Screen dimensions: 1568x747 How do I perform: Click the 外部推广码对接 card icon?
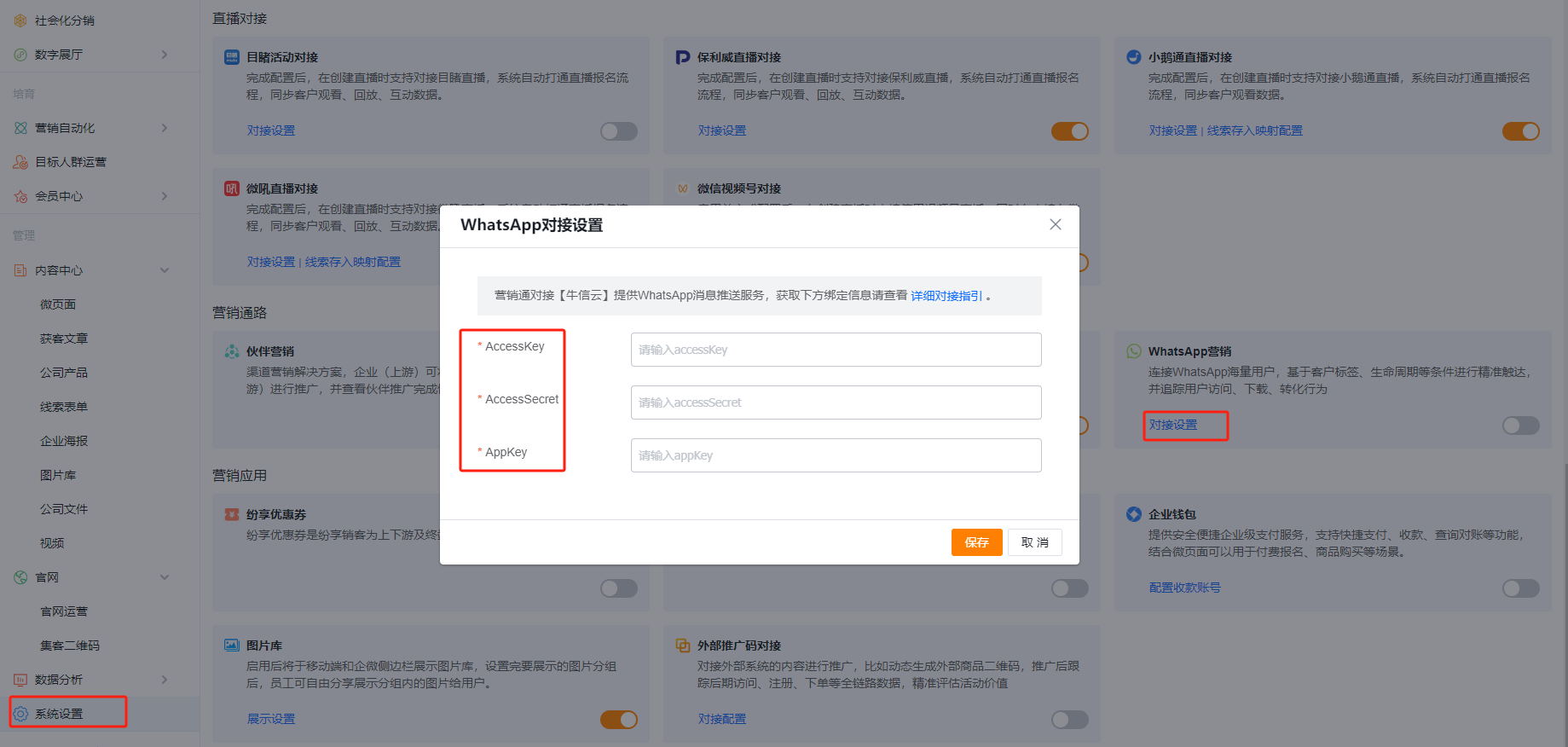pyautogui.click(x=683, y=646)
